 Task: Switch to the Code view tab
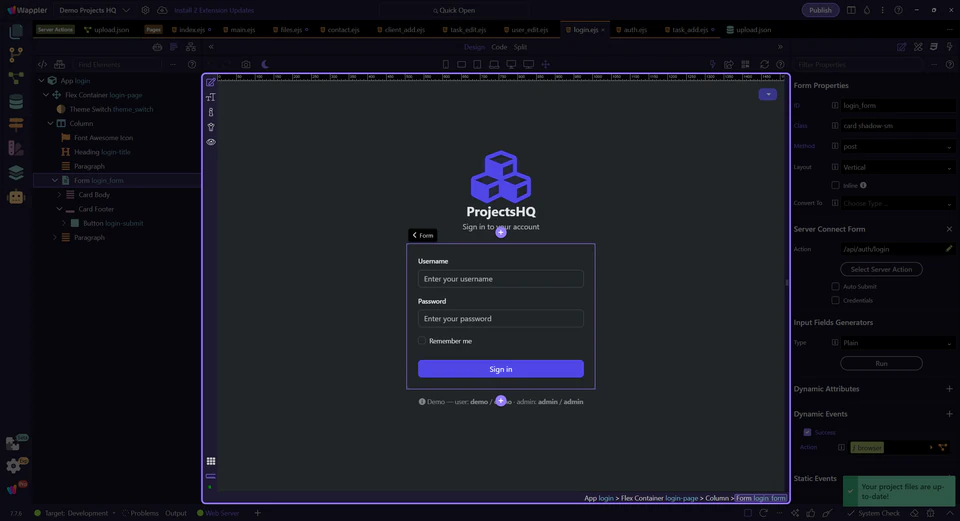pyautogui.click(x=499, y=47)
